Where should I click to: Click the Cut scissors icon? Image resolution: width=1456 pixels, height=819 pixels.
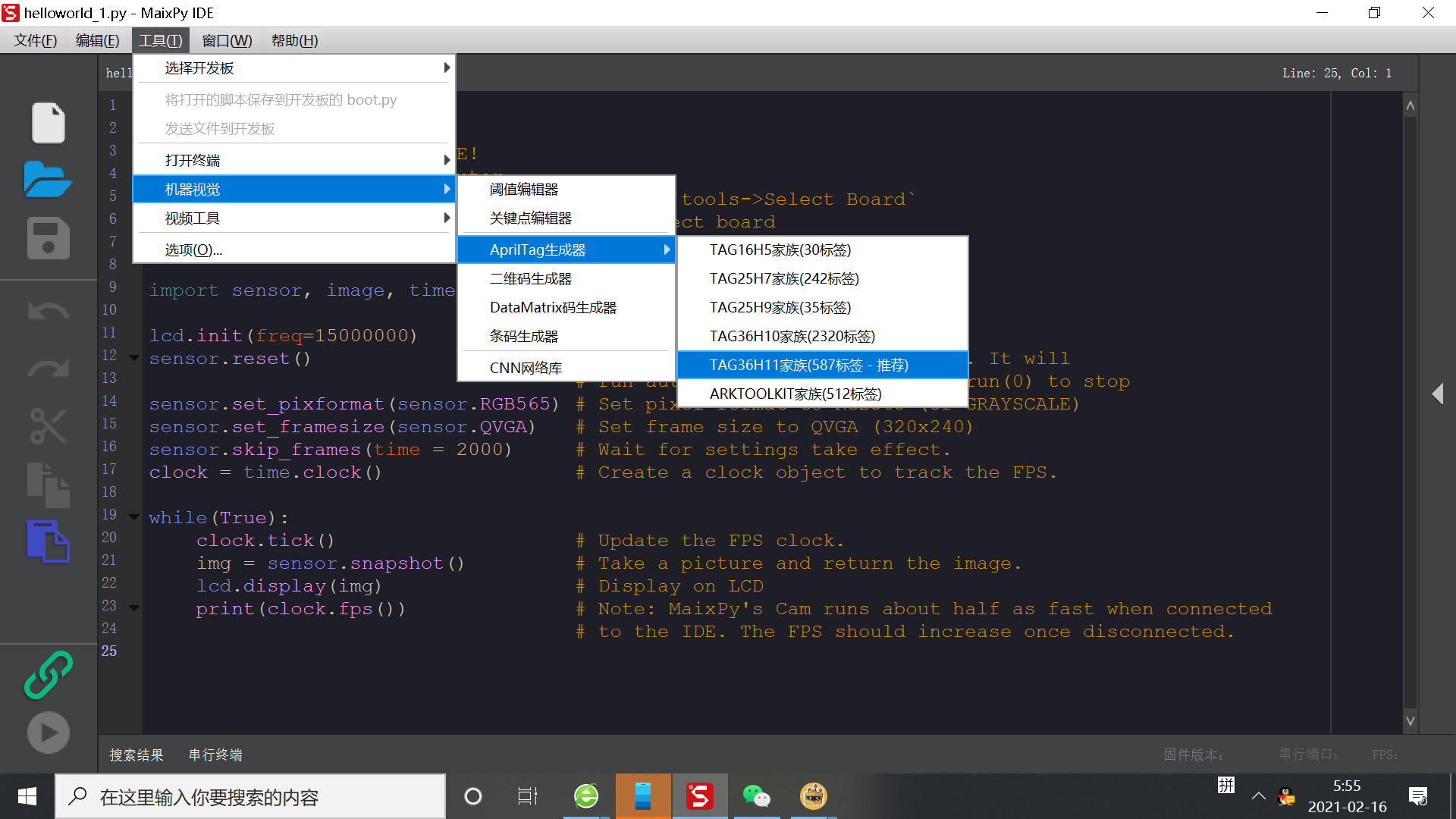48,425
